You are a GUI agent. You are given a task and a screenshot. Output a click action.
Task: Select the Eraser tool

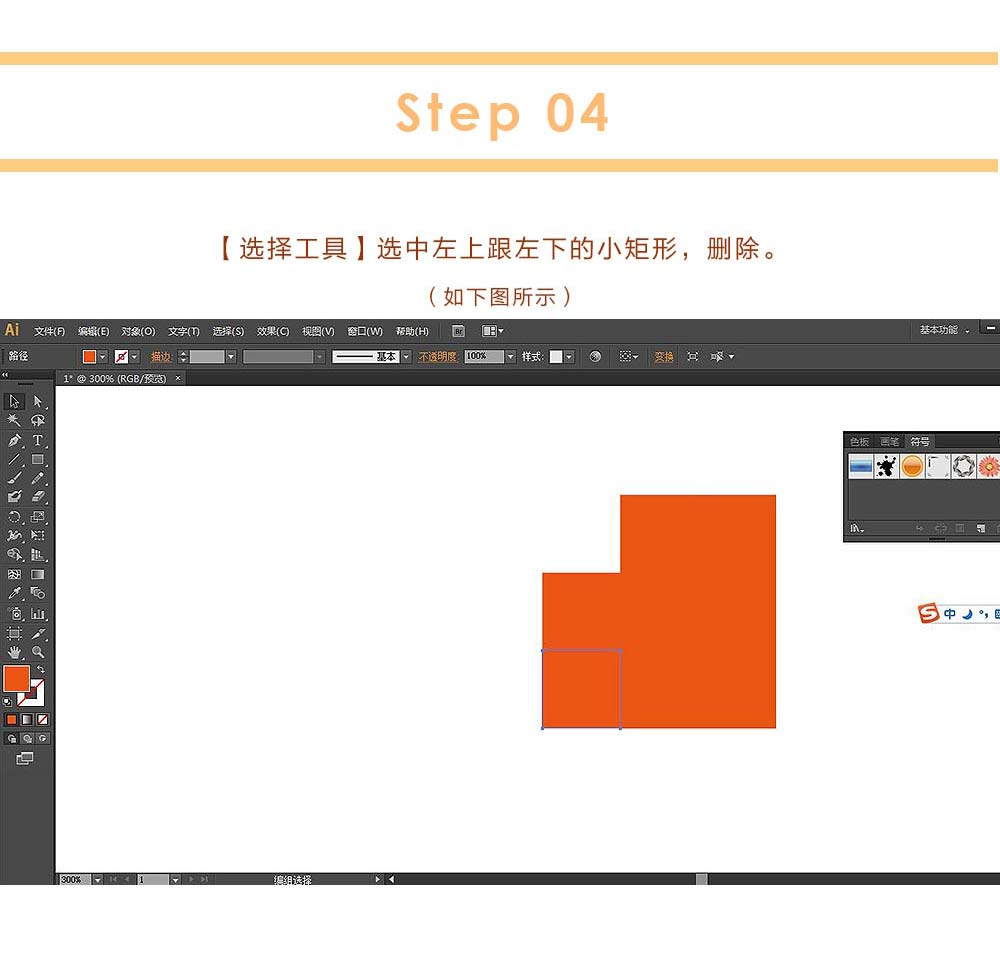[x=38, y=496]
